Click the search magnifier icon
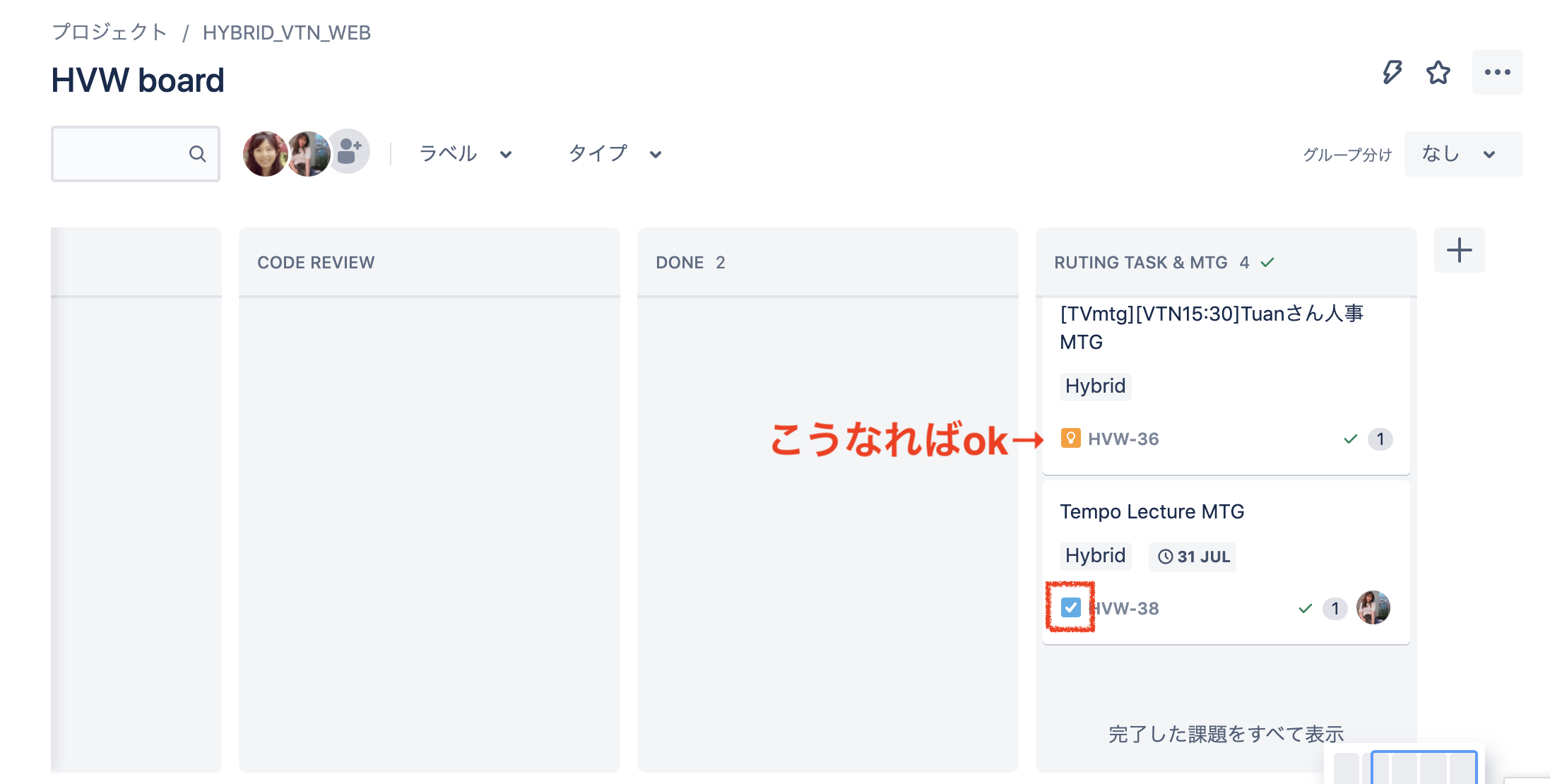 click(x=197, y=154)
